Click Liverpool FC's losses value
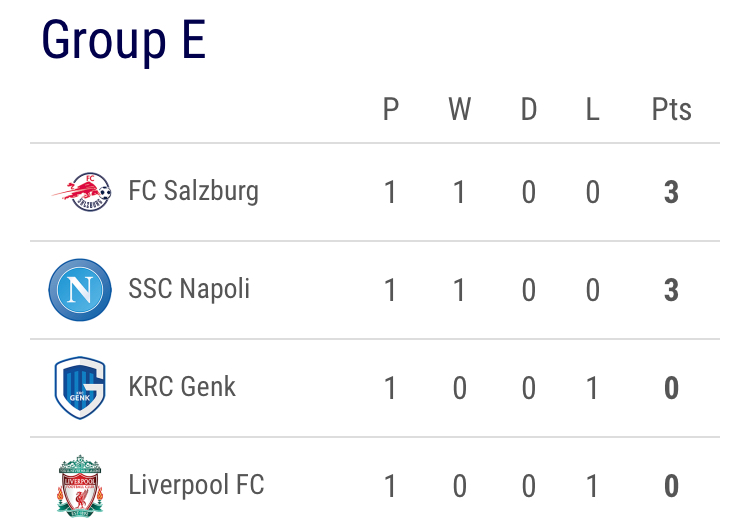 tap(592, 486)
